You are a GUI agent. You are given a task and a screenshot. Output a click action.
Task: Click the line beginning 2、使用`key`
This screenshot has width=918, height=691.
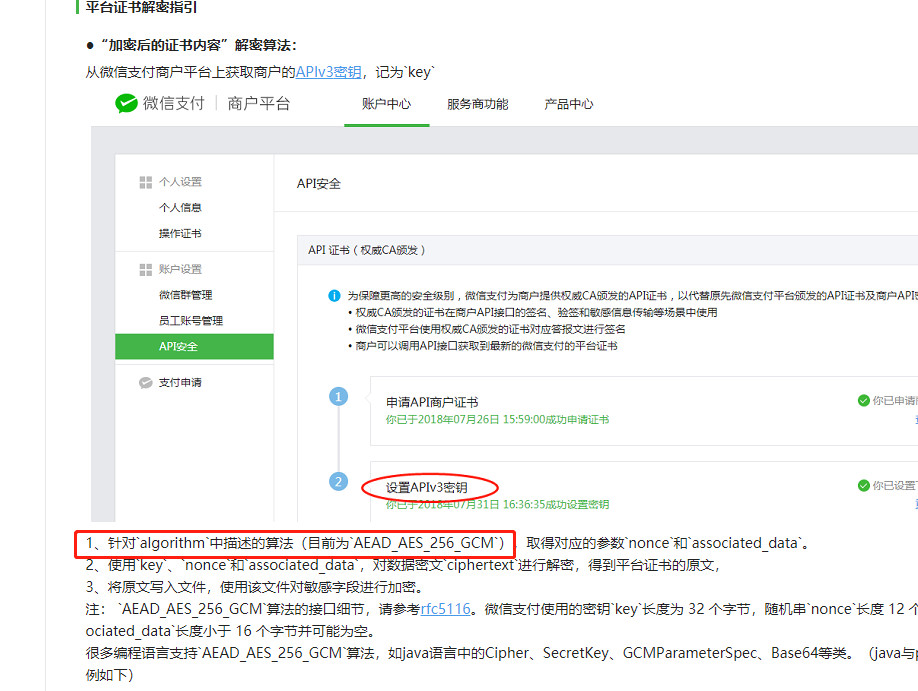(402, 565)
